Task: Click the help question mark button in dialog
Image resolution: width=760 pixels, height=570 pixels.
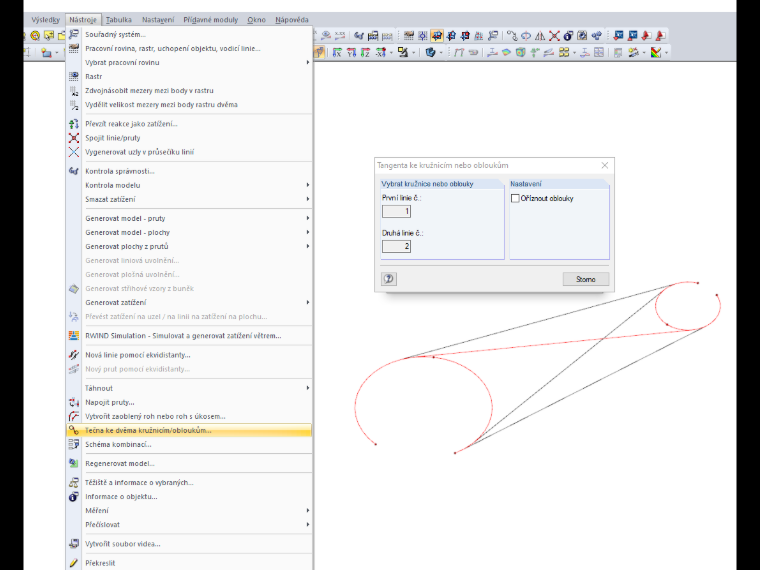Action: coord(389,279)
